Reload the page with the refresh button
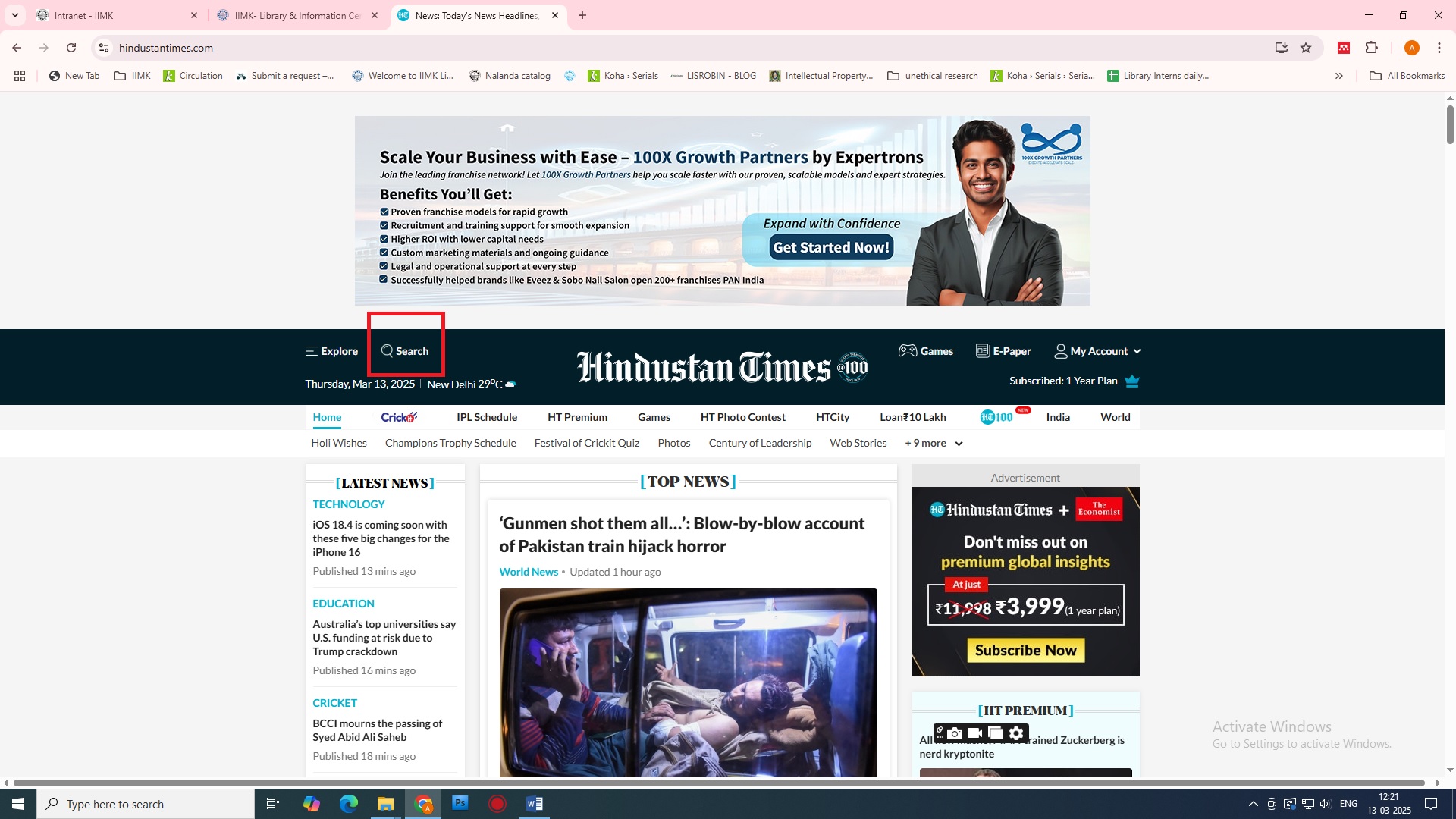Viewport: 1456px width, 819px height. pos(71,48)
